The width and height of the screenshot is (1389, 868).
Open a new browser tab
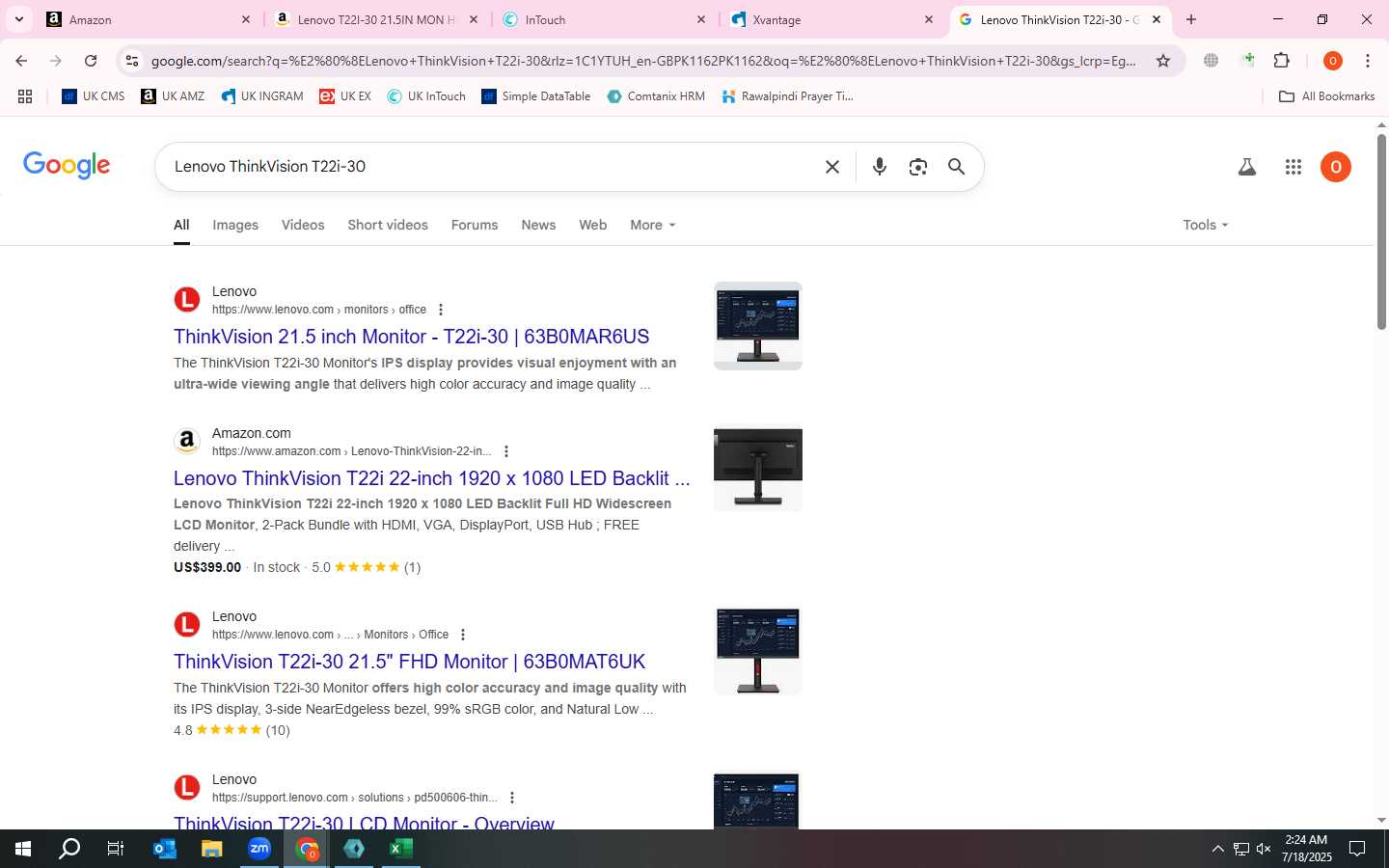[x=1191, y=19]
